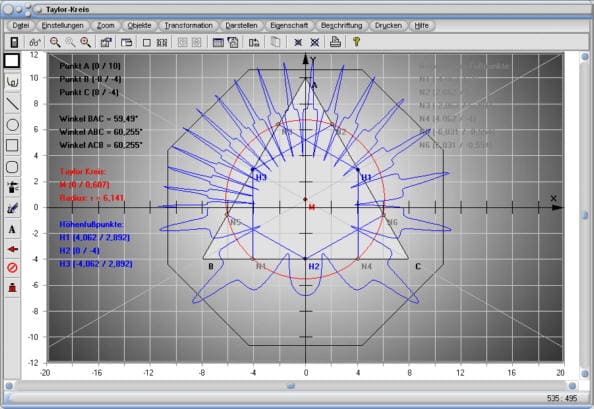Open the Datei menu
Screen dimensions: 594x409
point(21,25)
